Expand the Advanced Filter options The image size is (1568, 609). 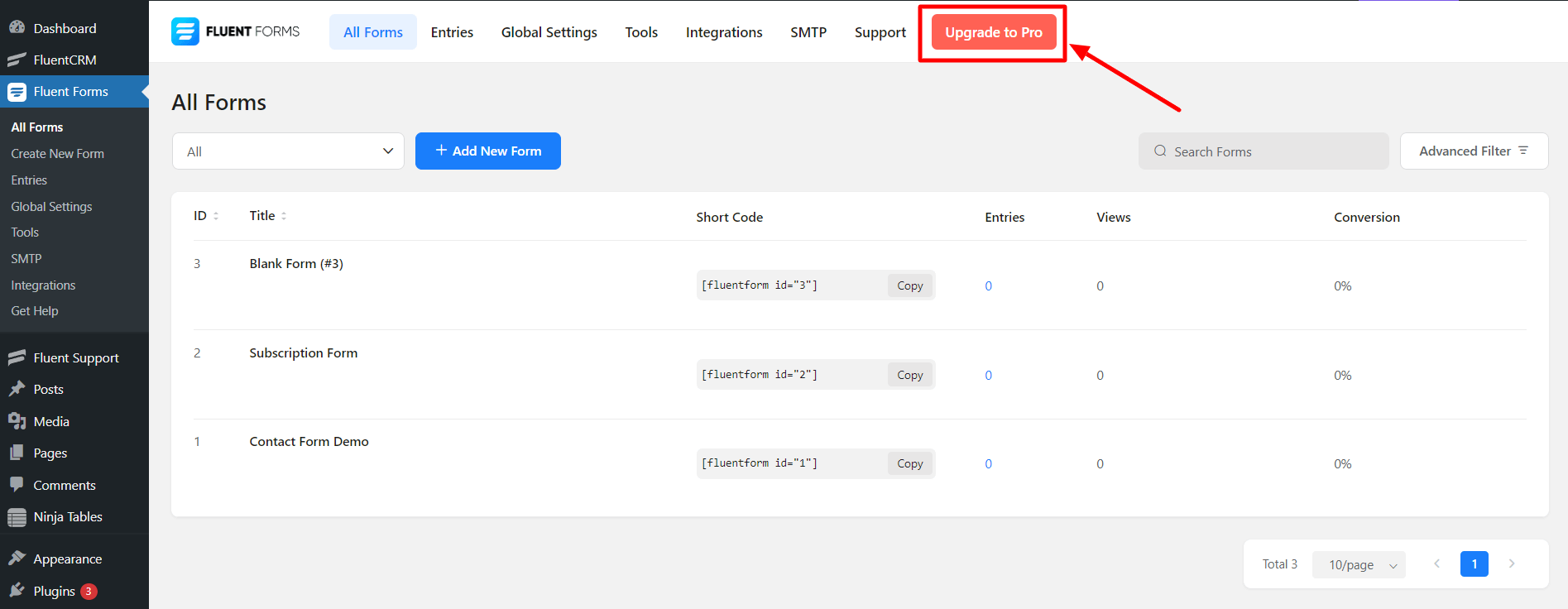point(1474,151)
